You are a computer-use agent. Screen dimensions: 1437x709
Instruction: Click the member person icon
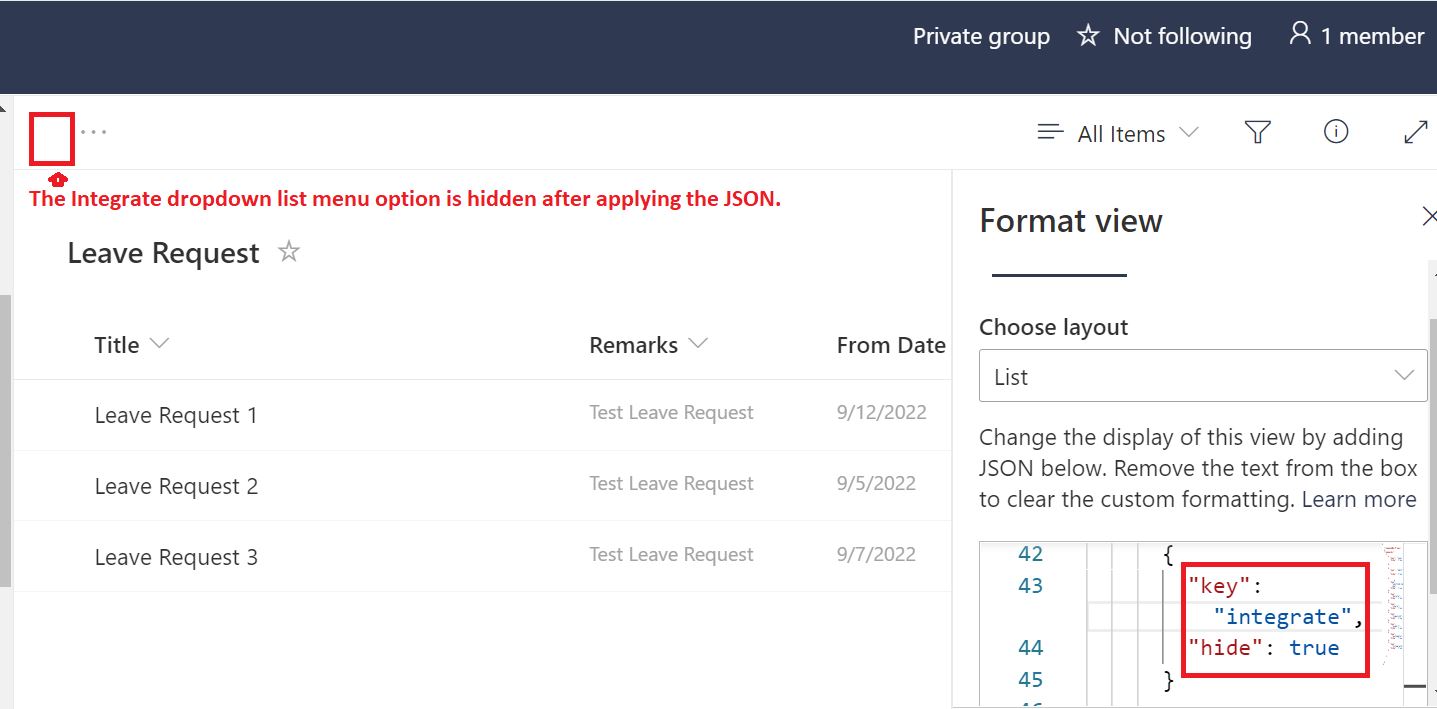tap(1299, 35)
